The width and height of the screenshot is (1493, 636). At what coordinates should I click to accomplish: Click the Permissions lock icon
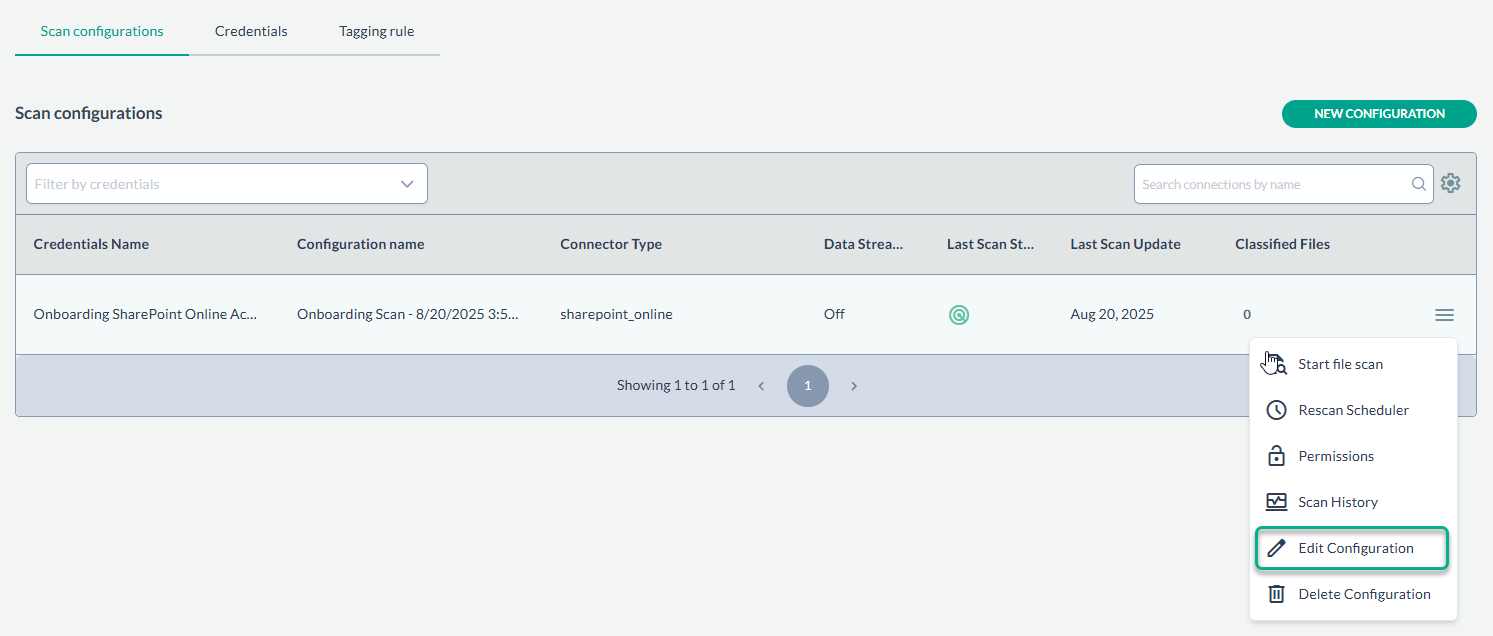[1276, 456]
